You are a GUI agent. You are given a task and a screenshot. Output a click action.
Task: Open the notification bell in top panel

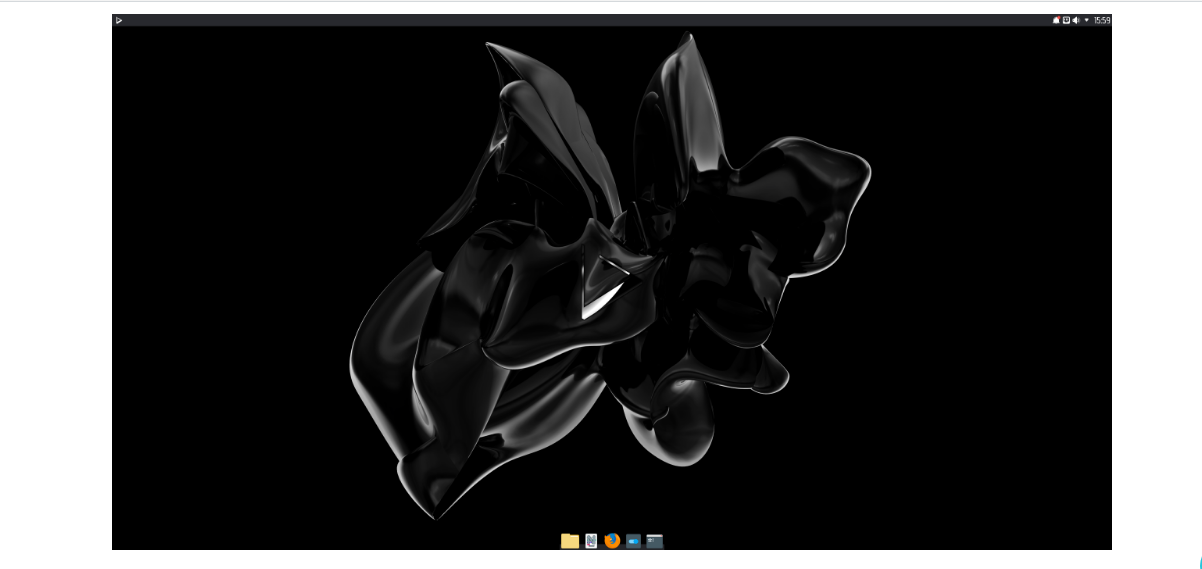[x=1056, y=20]
